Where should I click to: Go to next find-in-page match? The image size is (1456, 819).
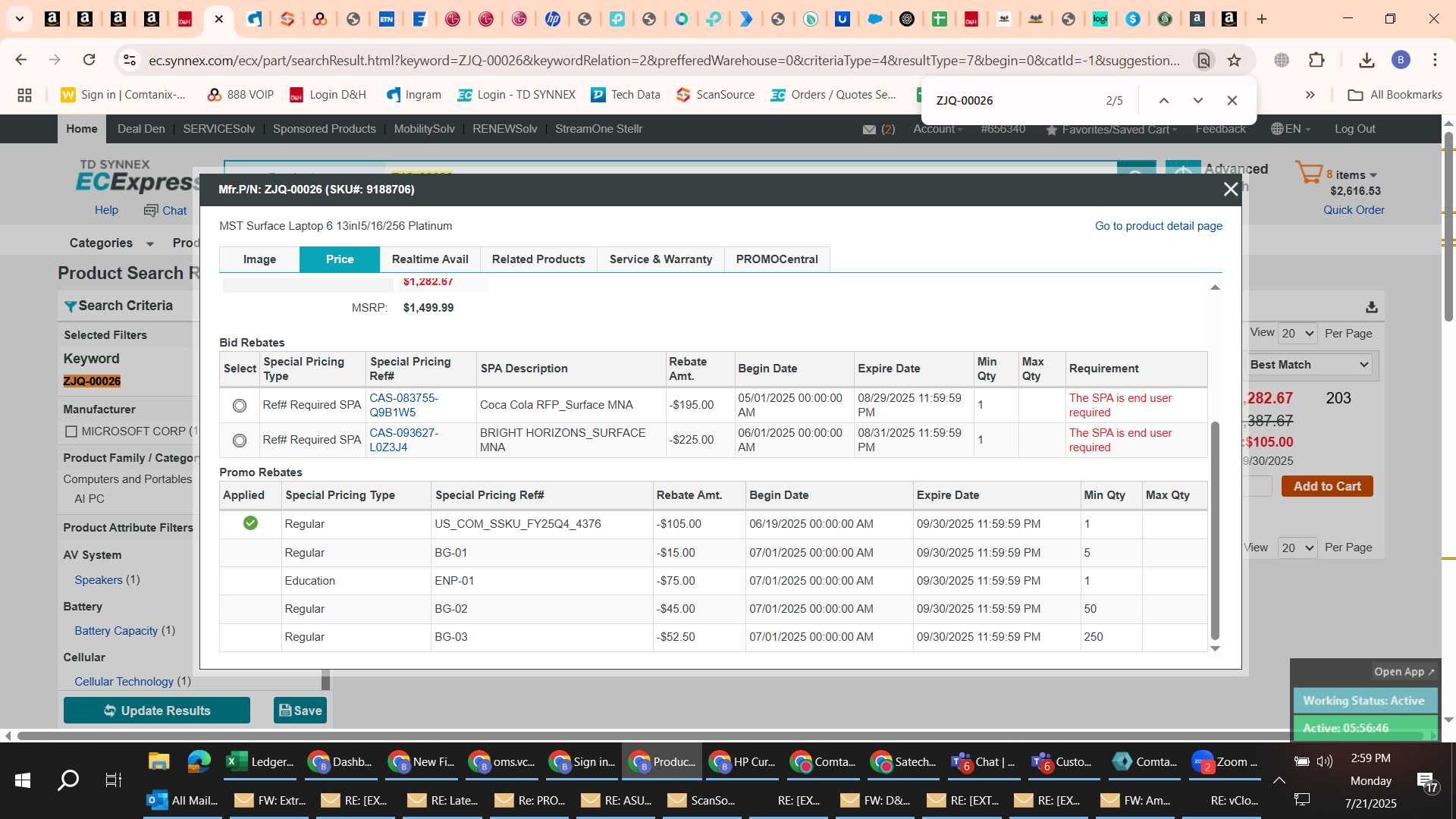pyautogui.click(x=1198, y=100)
